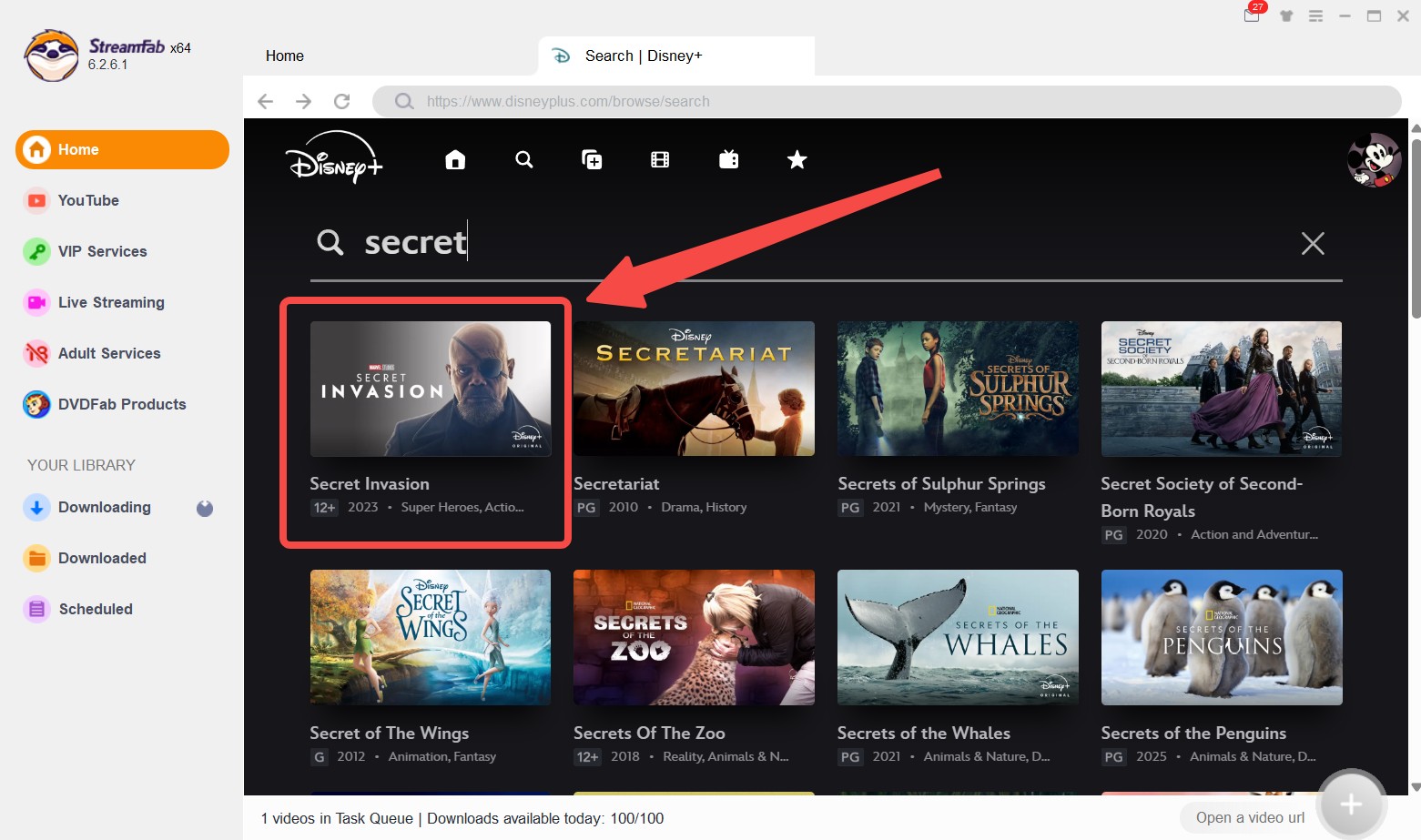Open the StreamFab hamburger settings menu
1421x840 pixels.
[x=1315, y=15]
